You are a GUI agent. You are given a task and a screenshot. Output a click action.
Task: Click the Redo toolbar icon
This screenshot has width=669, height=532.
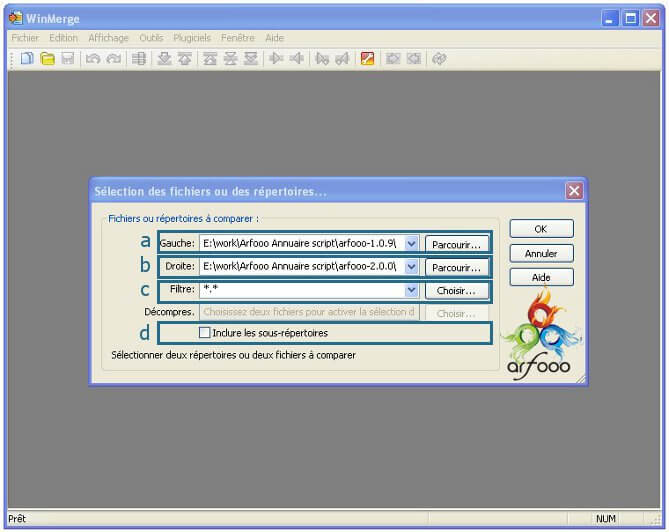(x=113, y=59)
